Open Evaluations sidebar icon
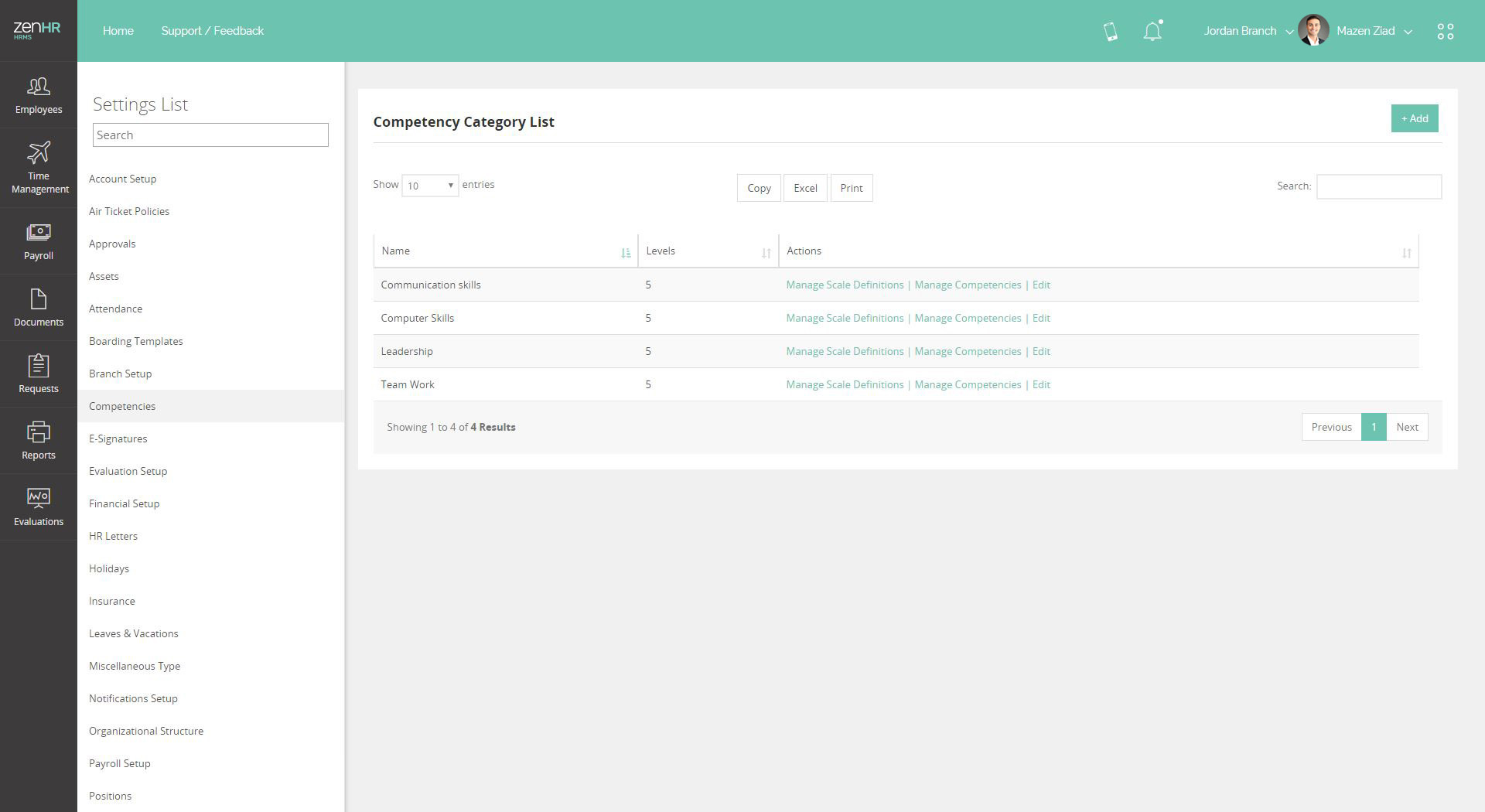1485x812 pixels. (x=38, y=499)
